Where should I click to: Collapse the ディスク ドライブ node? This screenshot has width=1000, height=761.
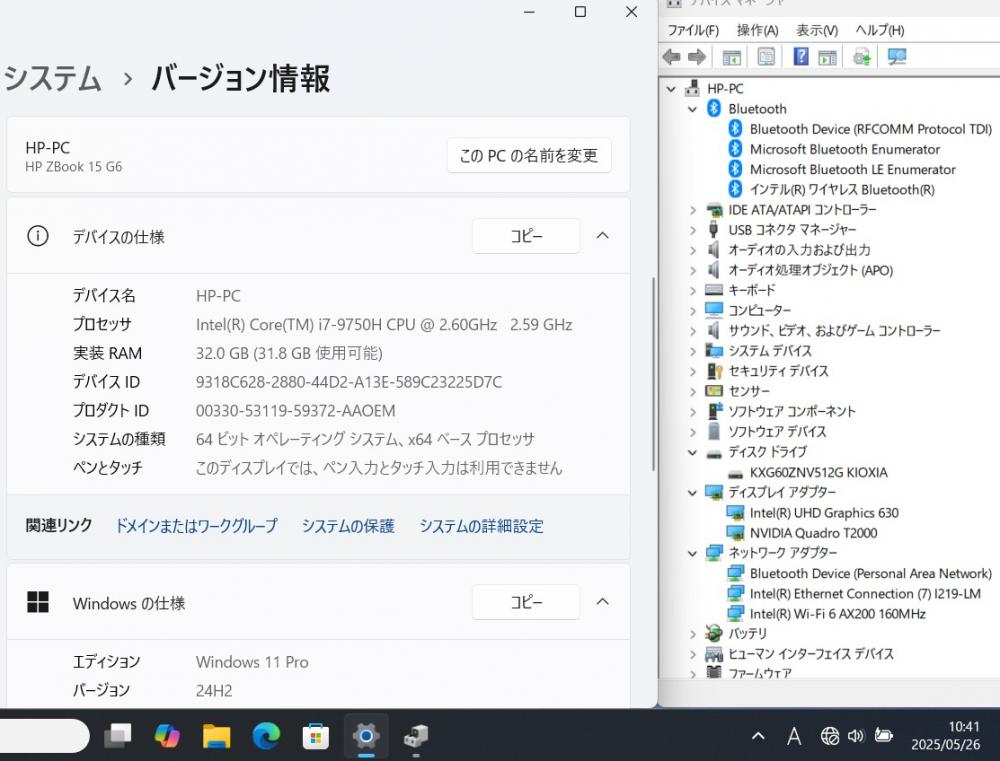tap(692, 452)
